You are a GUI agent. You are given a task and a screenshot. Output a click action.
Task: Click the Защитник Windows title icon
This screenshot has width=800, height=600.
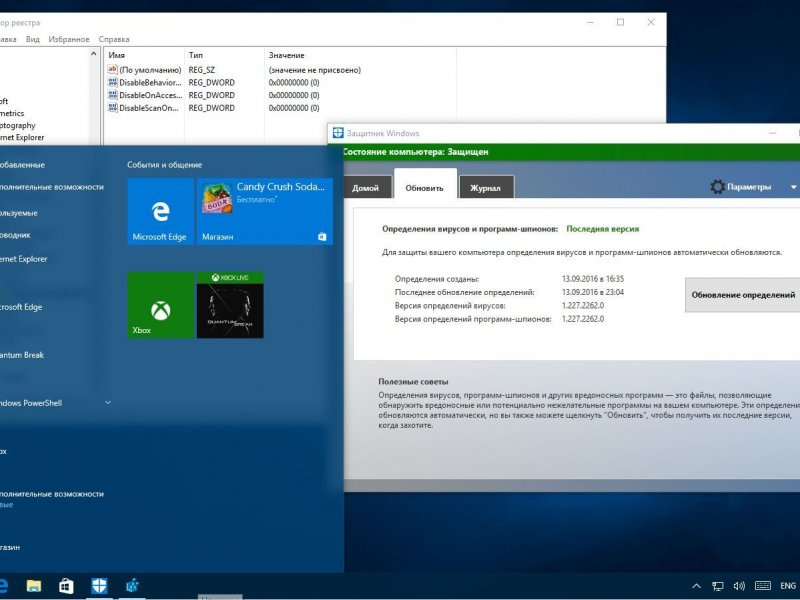[x=338, y=133]
